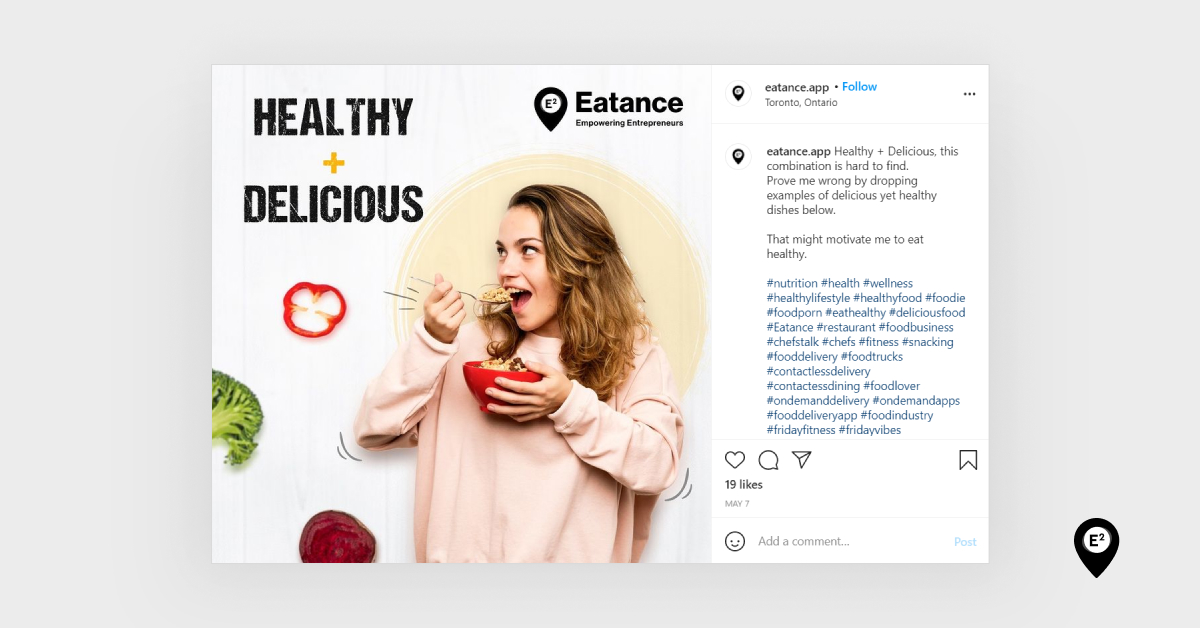
Task: Click the eatance.app avatar in the post header
Action: (738, 93)
